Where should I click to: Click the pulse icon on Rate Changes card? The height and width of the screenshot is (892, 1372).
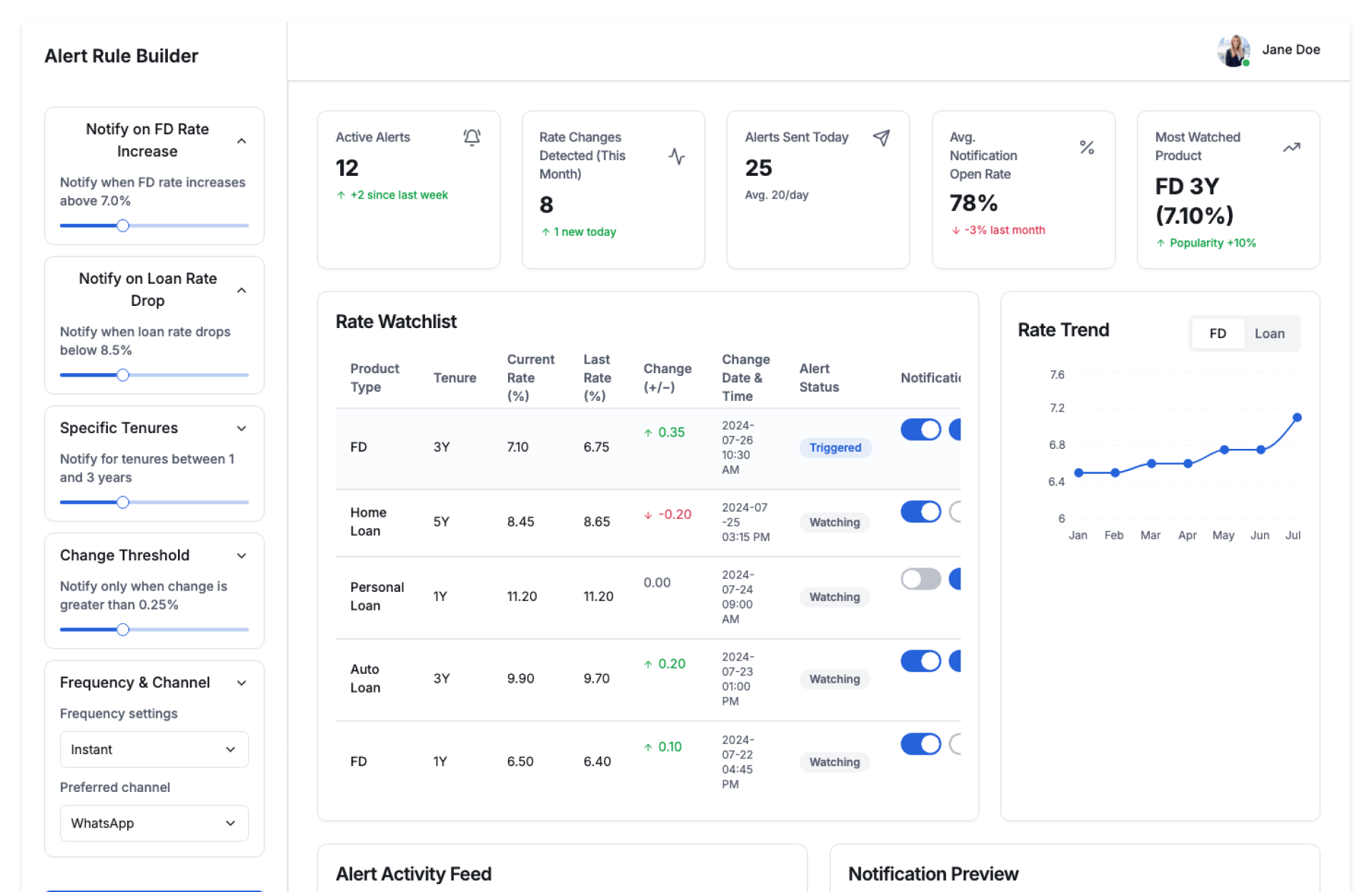coord(676,156)
